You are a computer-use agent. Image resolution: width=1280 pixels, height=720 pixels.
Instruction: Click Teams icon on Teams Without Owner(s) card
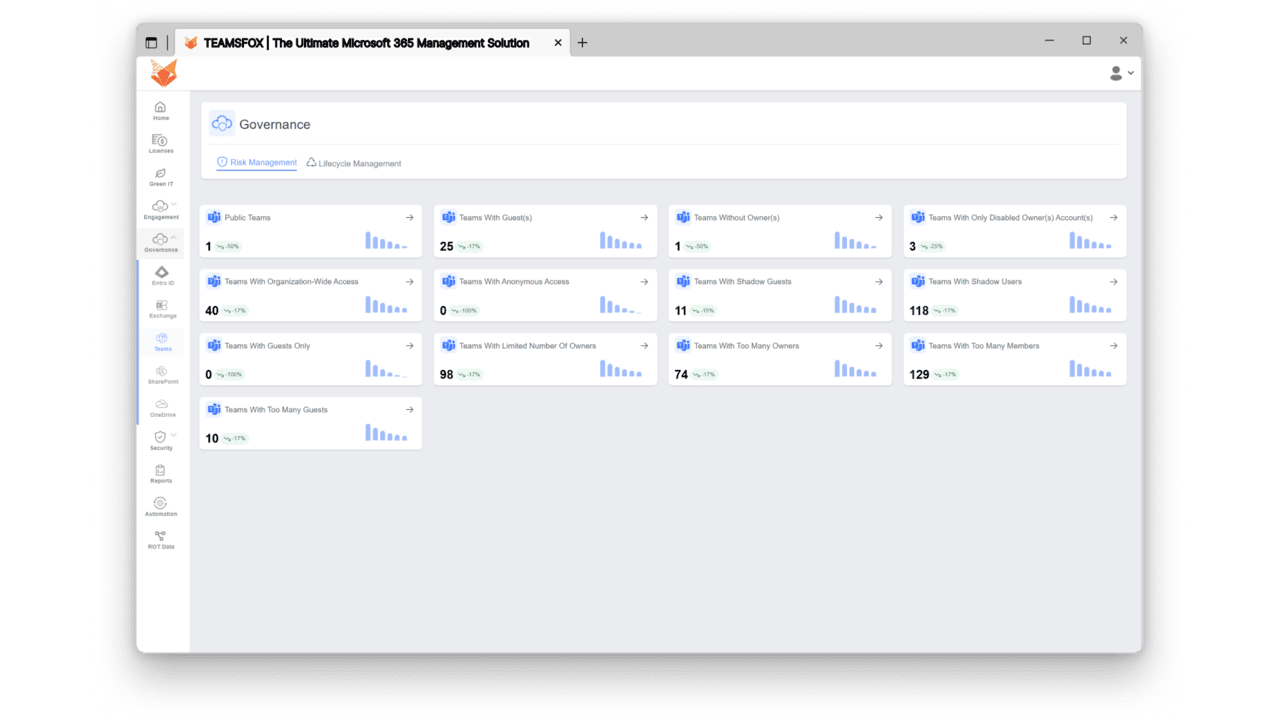(683, 217)
